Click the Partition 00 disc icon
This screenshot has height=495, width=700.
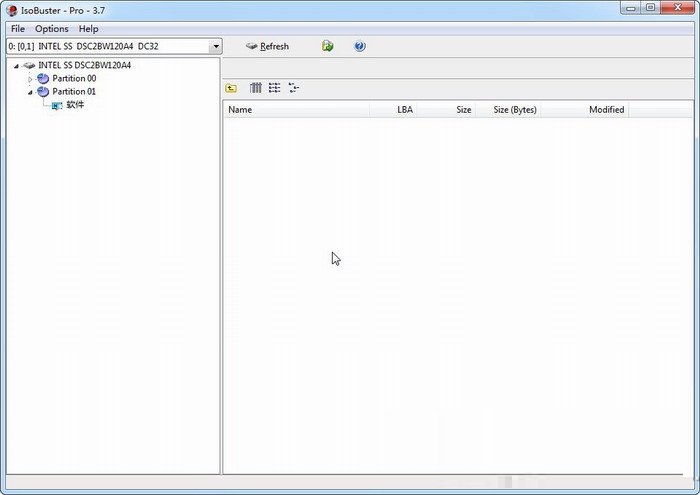point(43,78)
